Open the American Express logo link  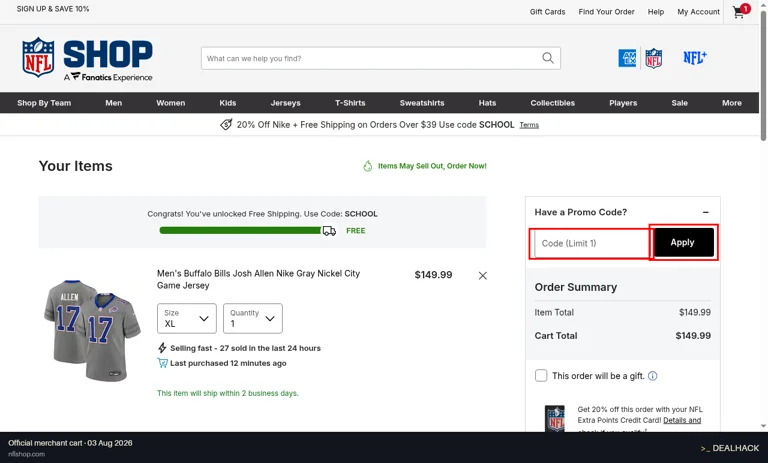pos(627,58)
